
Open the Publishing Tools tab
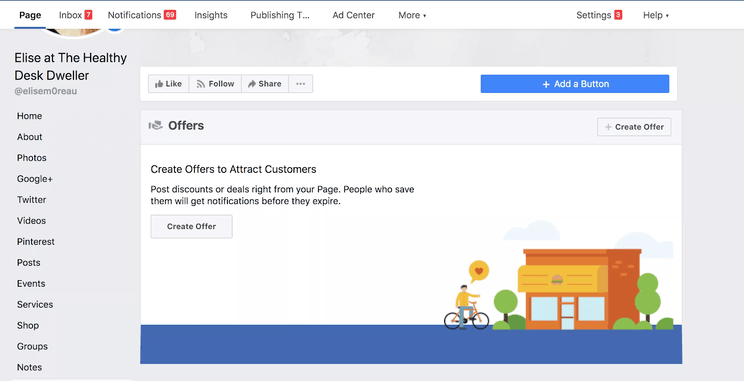(279, 15)
